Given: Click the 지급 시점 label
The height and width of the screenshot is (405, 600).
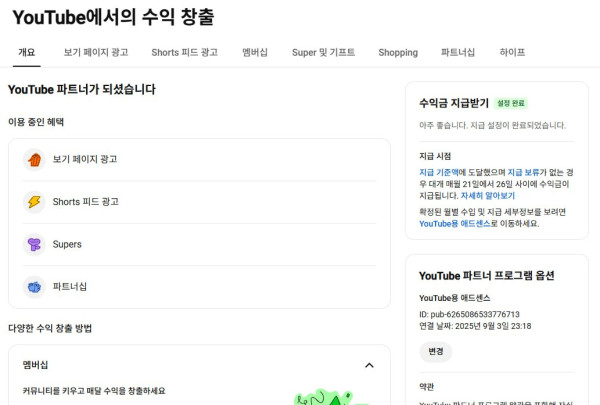Looking at the screenshot, I should [435, 156].
